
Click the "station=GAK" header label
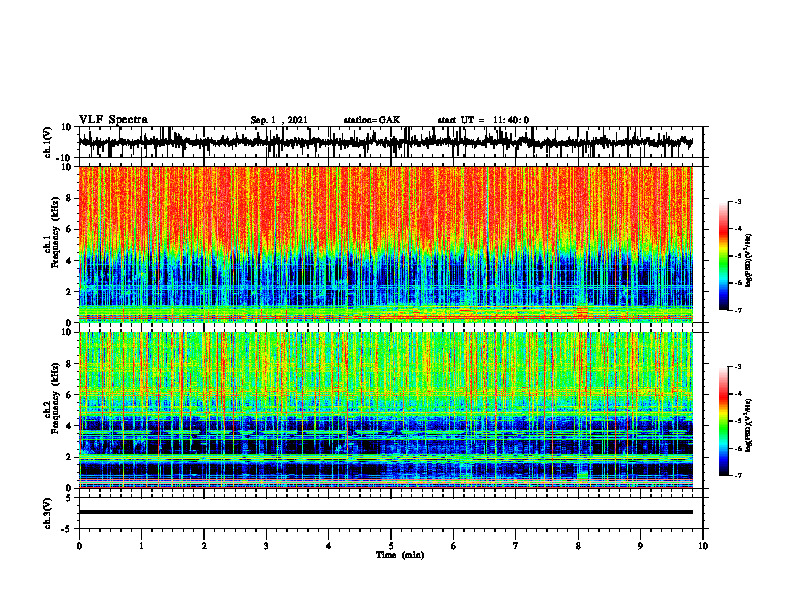(x=372, y=120)
